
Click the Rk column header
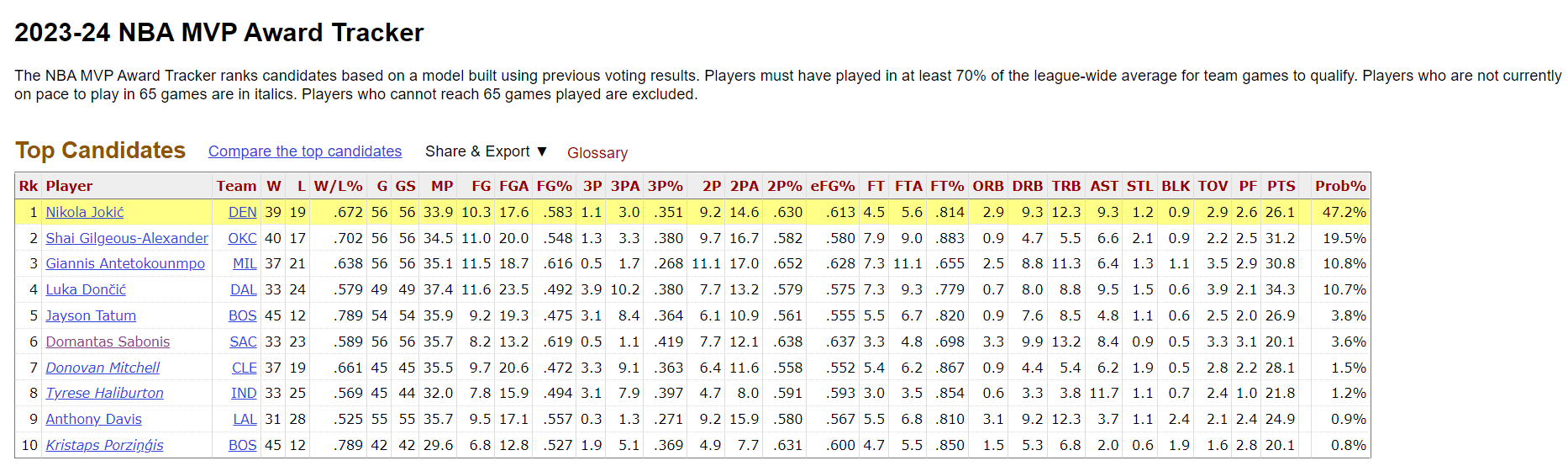(x=29, y=186)
